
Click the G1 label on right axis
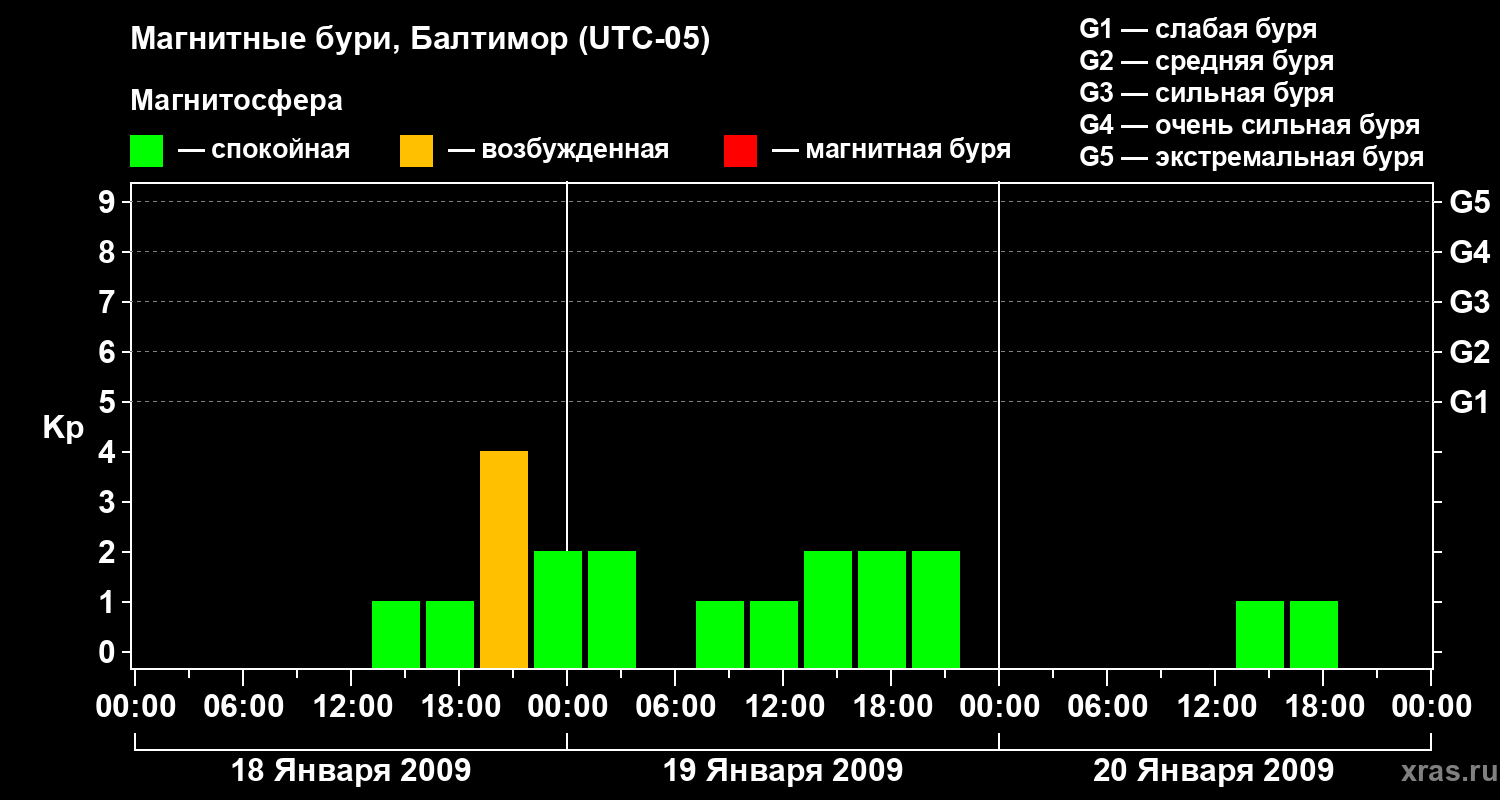pyautogui.click(x=1470, y=403)
